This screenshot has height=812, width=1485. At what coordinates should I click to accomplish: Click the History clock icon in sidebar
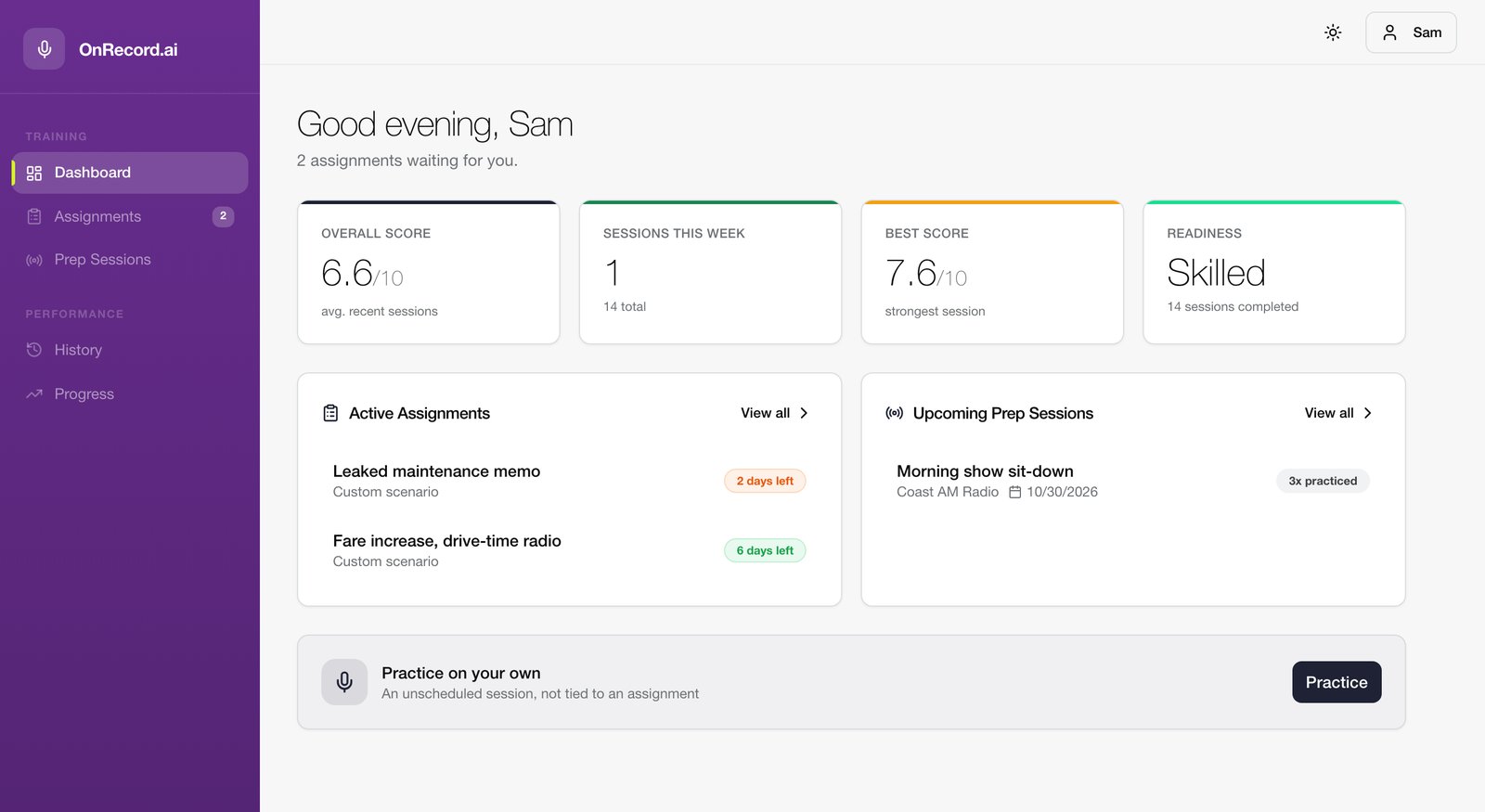pos(34,350)
